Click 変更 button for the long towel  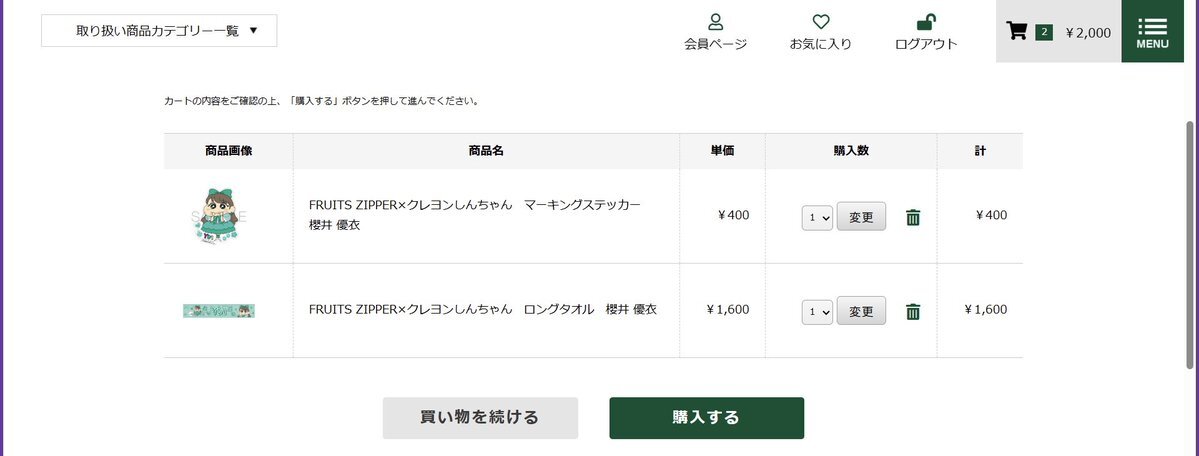861,311
